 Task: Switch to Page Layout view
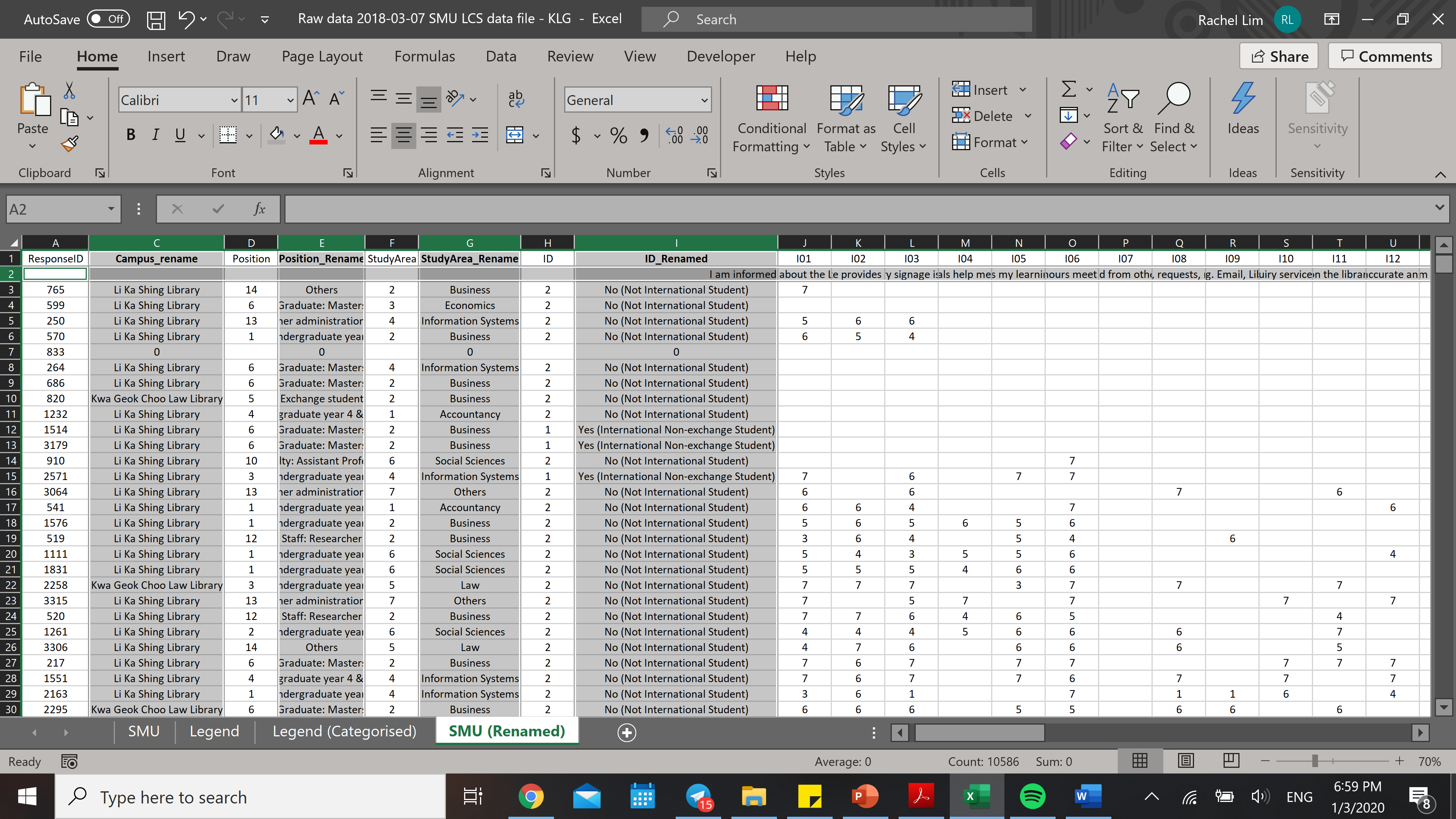1186,761
